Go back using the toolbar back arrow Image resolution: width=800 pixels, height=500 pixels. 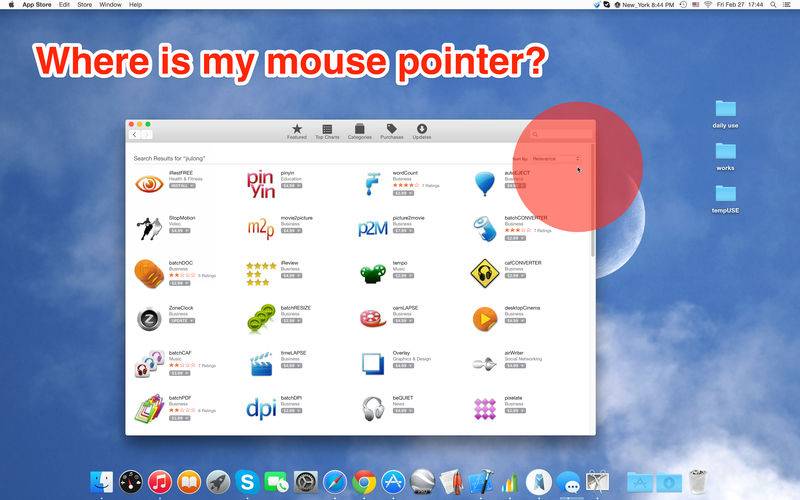[135, 134]
